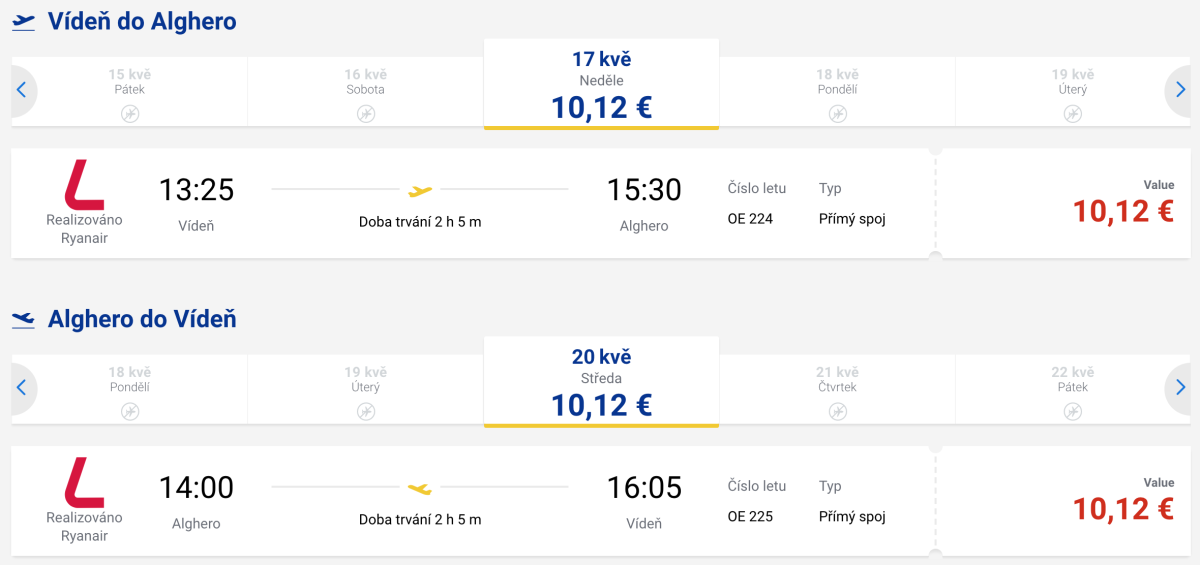Select Value fare 10,12 € for return flight
Screen dimensions: 1200x565
(1122, 508)
